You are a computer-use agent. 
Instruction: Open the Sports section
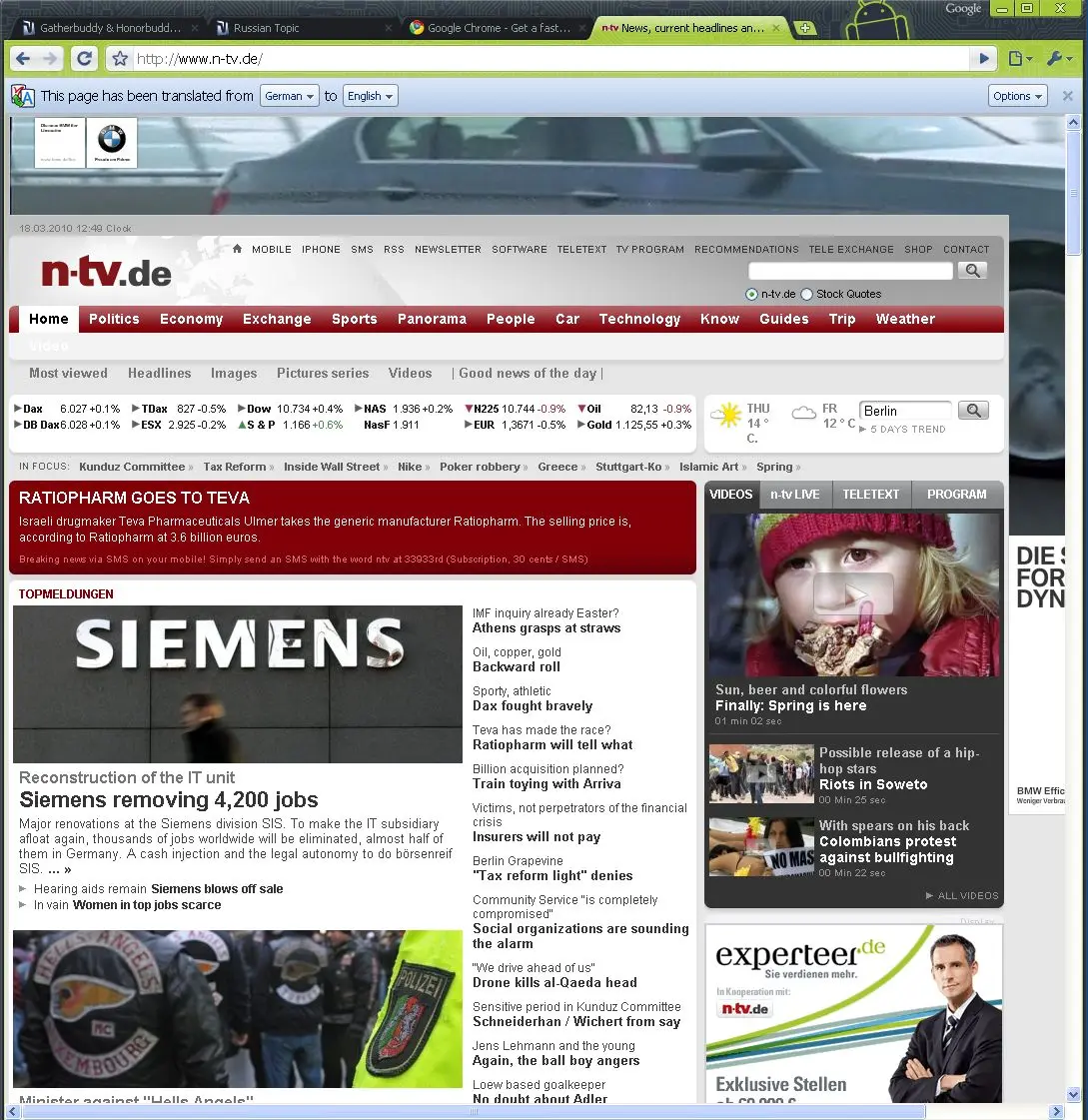[x=355, y=320]
